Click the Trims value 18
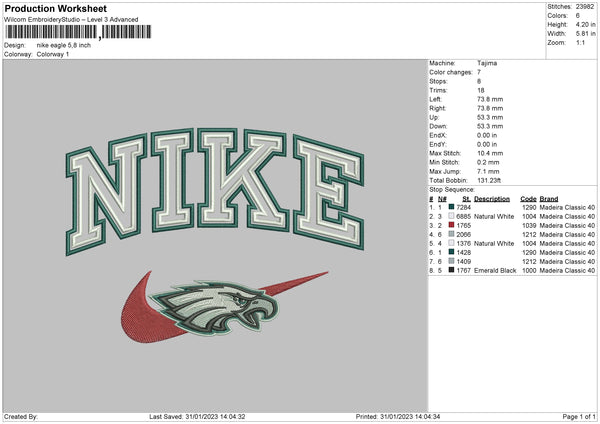Image resolution: width=600 pixels, height=424 pixels. 481,90
